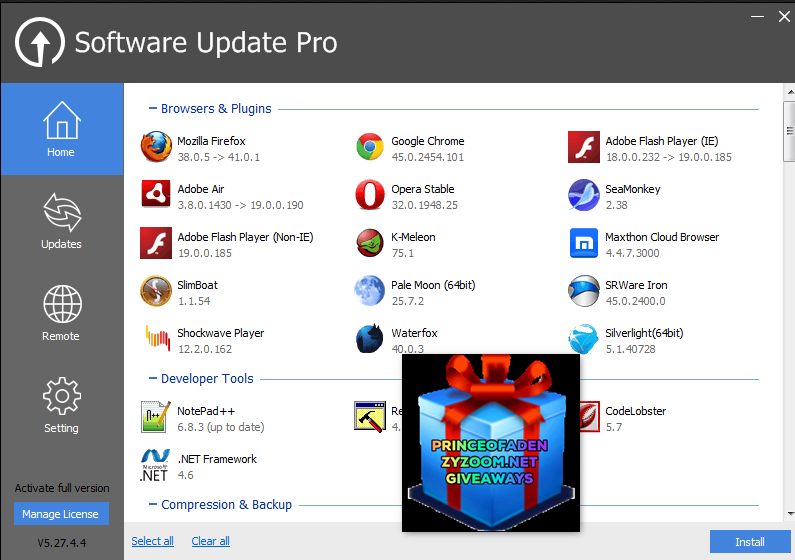Switch to the Updates tab
The width and height of the screenshot is (795, 560).
click(x=62, y=221)
